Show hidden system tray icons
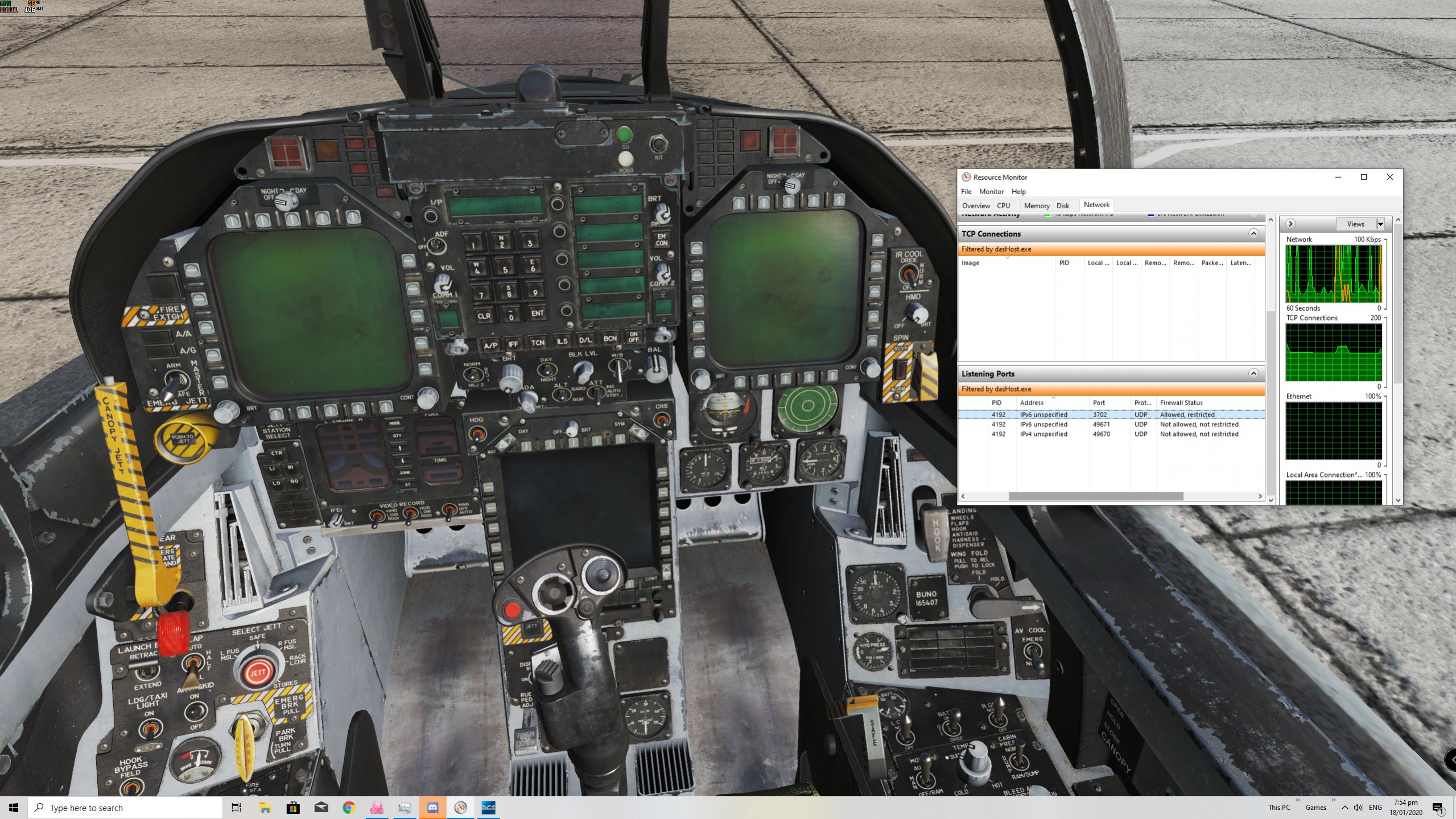This screenshot has height=819, width=1456. [1344, 808]
